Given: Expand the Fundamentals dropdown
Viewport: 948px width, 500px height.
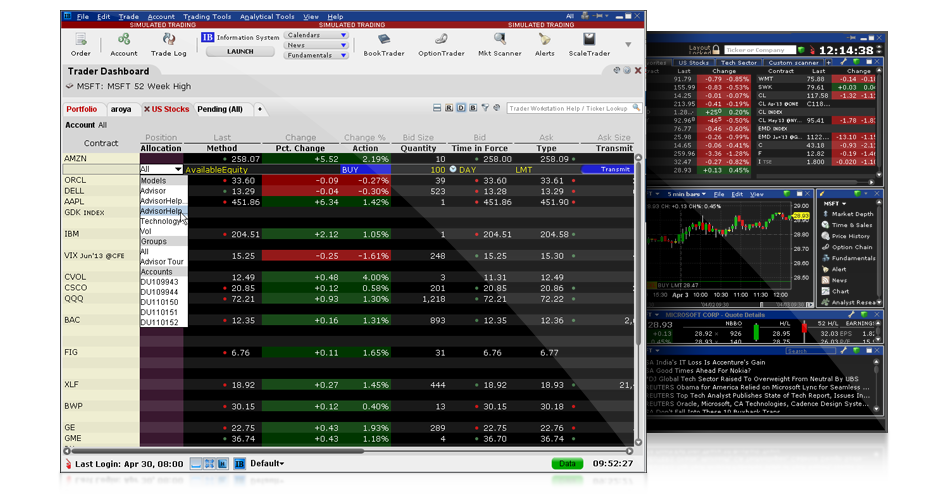Looking at the screenshot, I should pyautogui.click(x=316, y=56).
